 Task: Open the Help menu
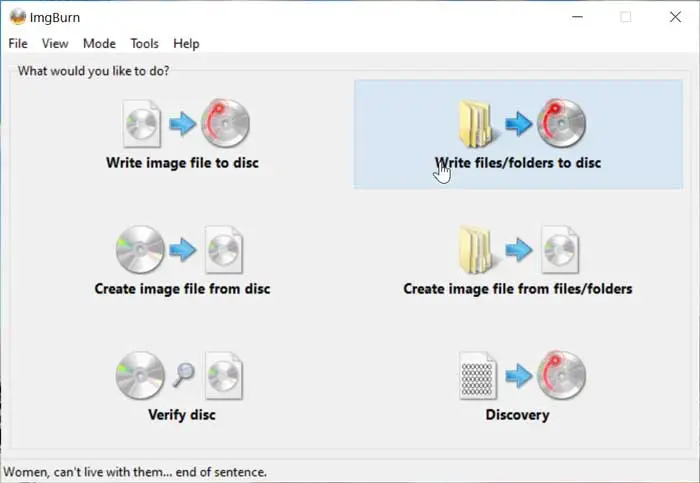pos(186,44)
